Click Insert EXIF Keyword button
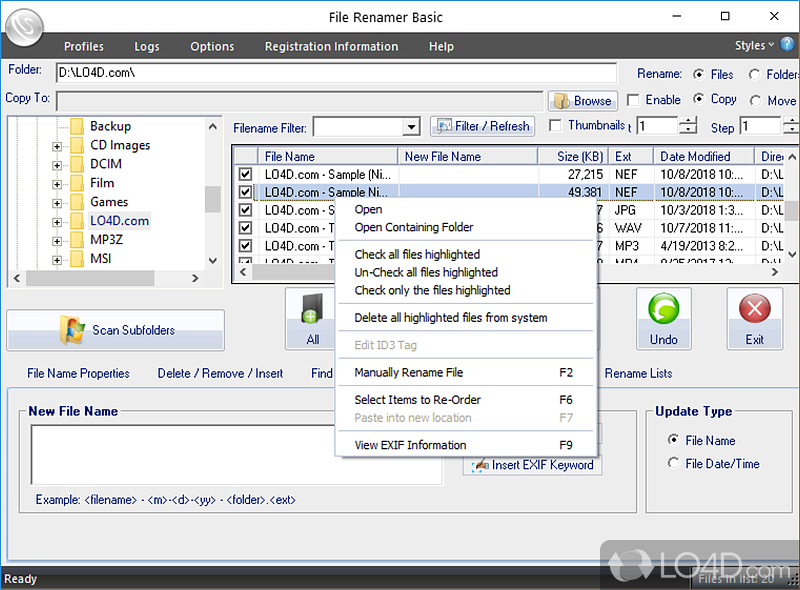Image resolution: width=800 pixels, height=590 pixels. tap(532, 465)
